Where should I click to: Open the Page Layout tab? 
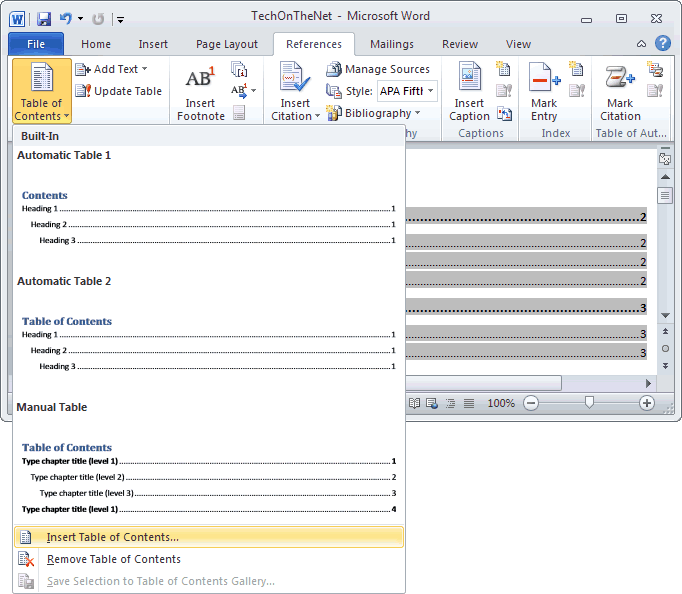227,44
